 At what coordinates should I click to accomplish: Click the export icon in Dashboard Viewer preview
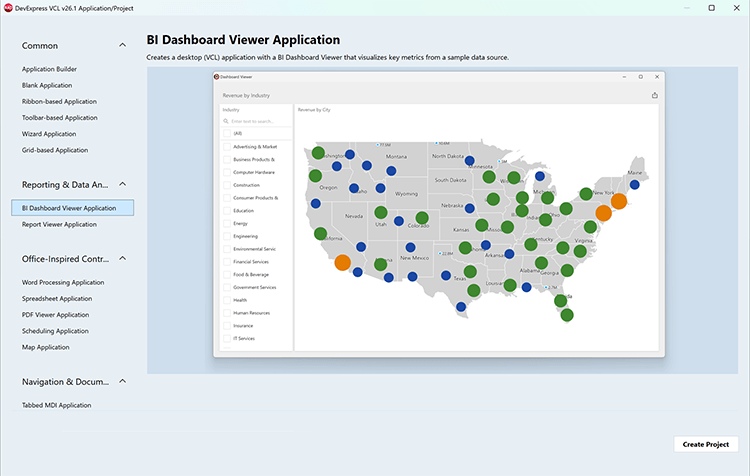[x=654, y=95]
